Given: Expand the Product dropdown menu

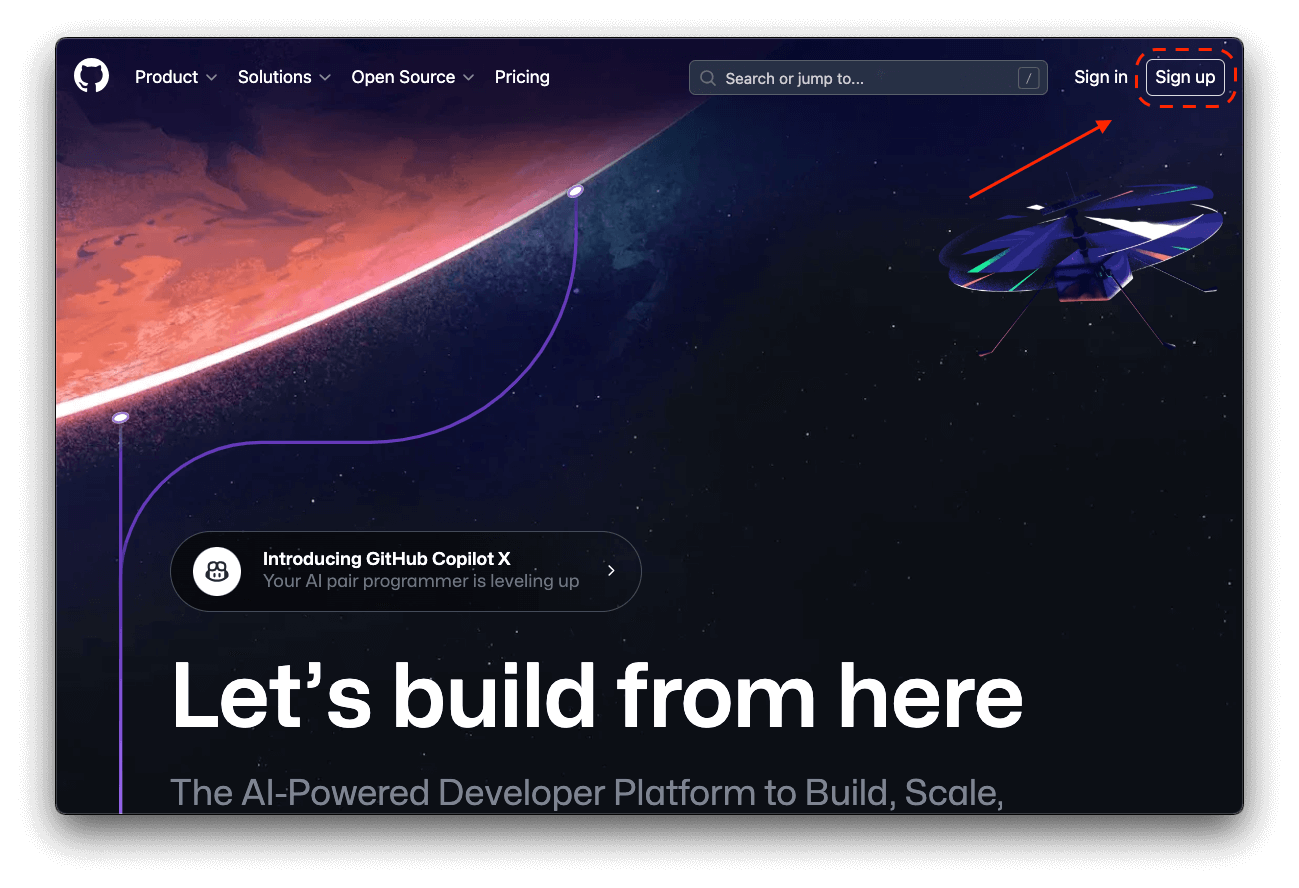Looking at the screenshot, I should click(176, 77).
